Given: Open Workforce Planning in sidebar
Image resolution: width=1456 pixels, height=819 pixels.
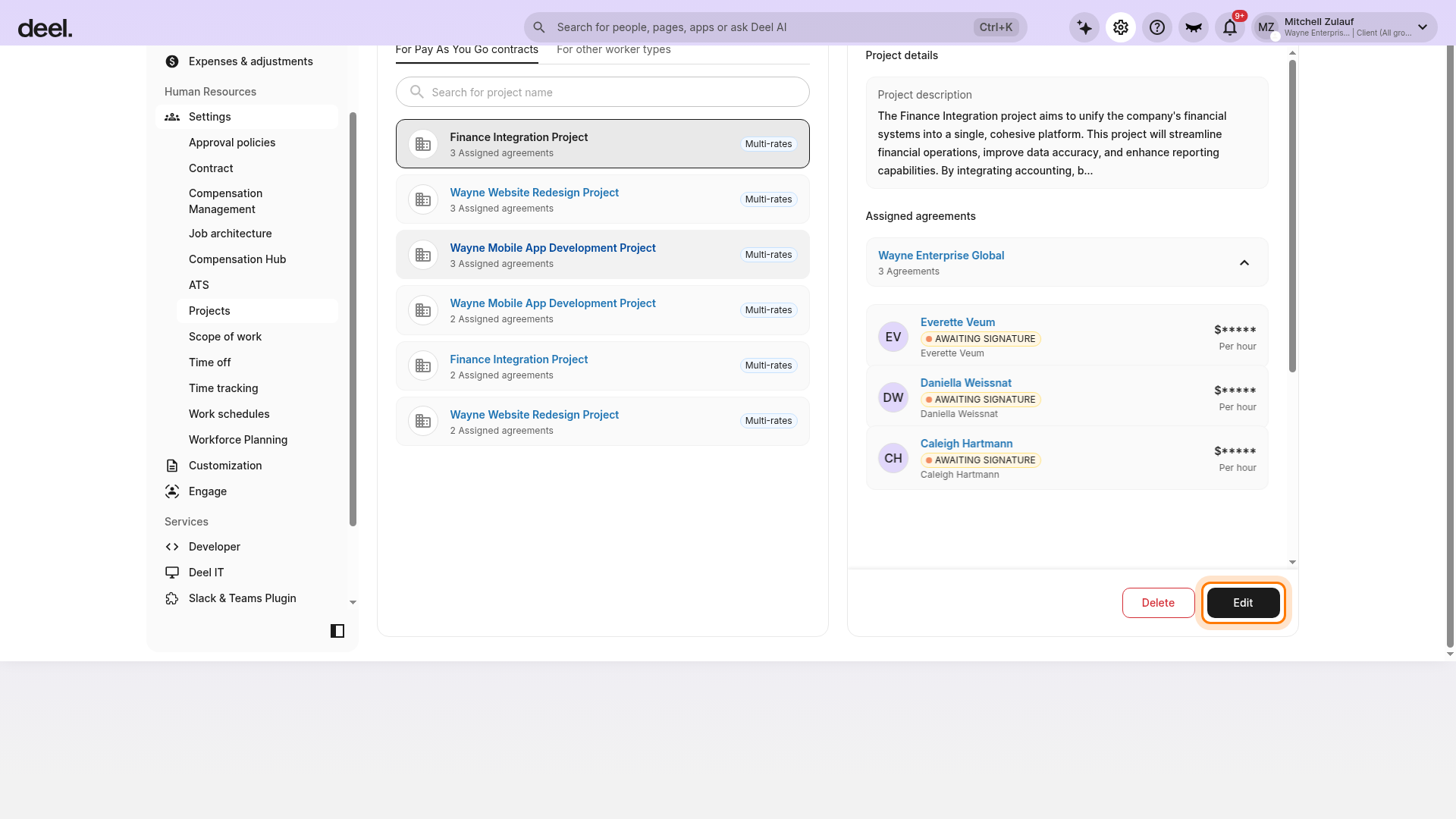Looking at the screenshot, I should click(238, 440).
